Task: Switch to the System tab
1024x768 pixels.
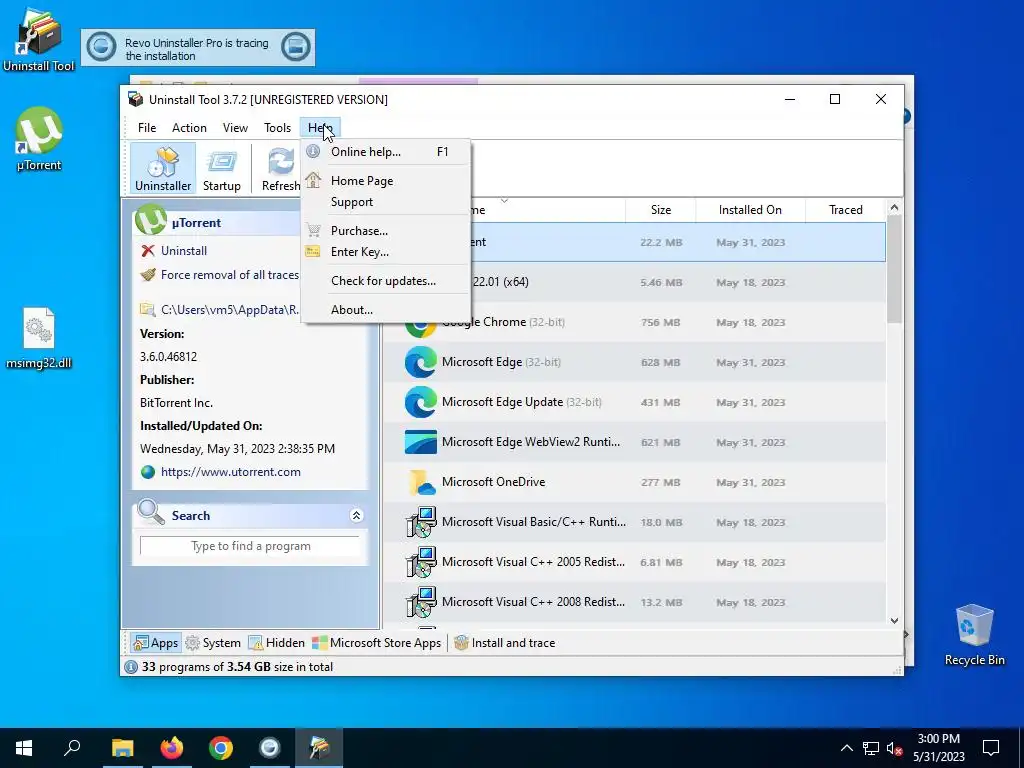Action: pyautogui.click(x=213, y=643)
